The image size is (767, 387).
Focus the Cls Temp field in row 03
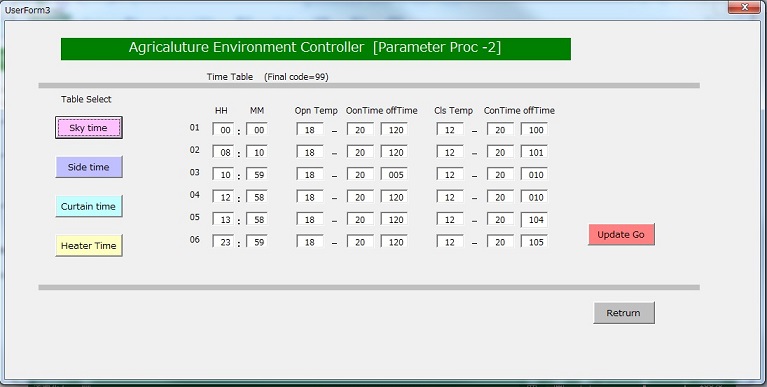(450, 175)
